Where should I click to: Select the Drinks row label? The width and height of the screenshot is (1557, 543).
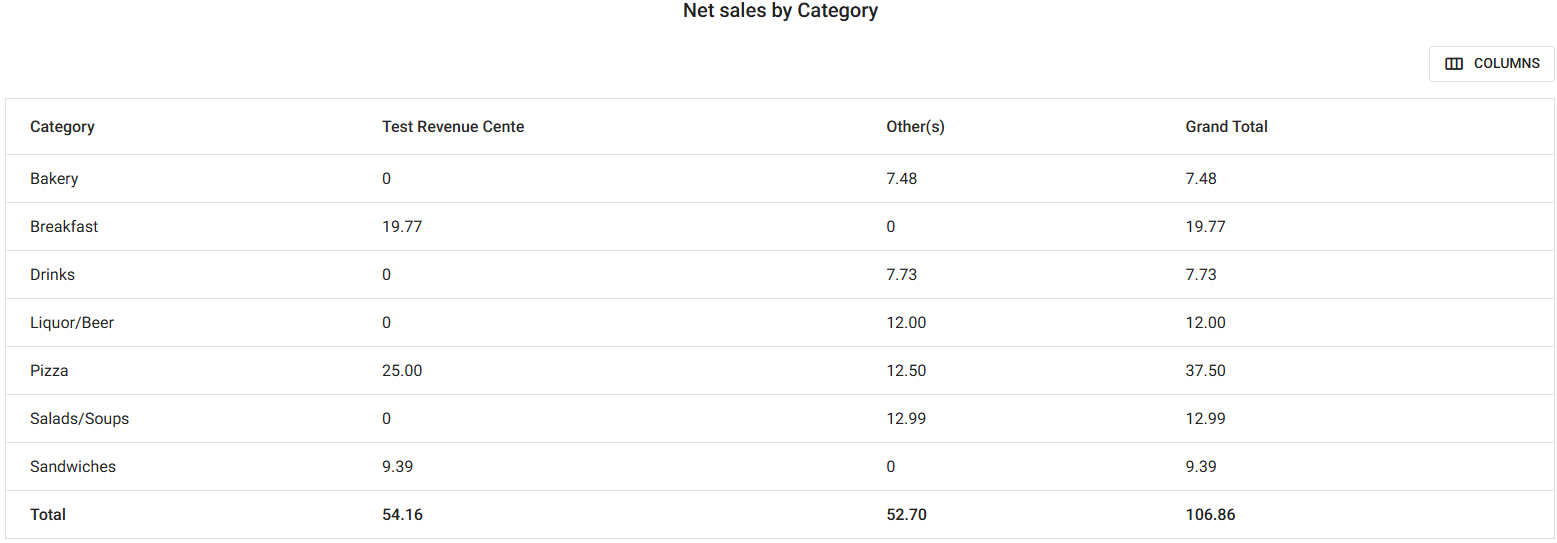tap(52, 275)
